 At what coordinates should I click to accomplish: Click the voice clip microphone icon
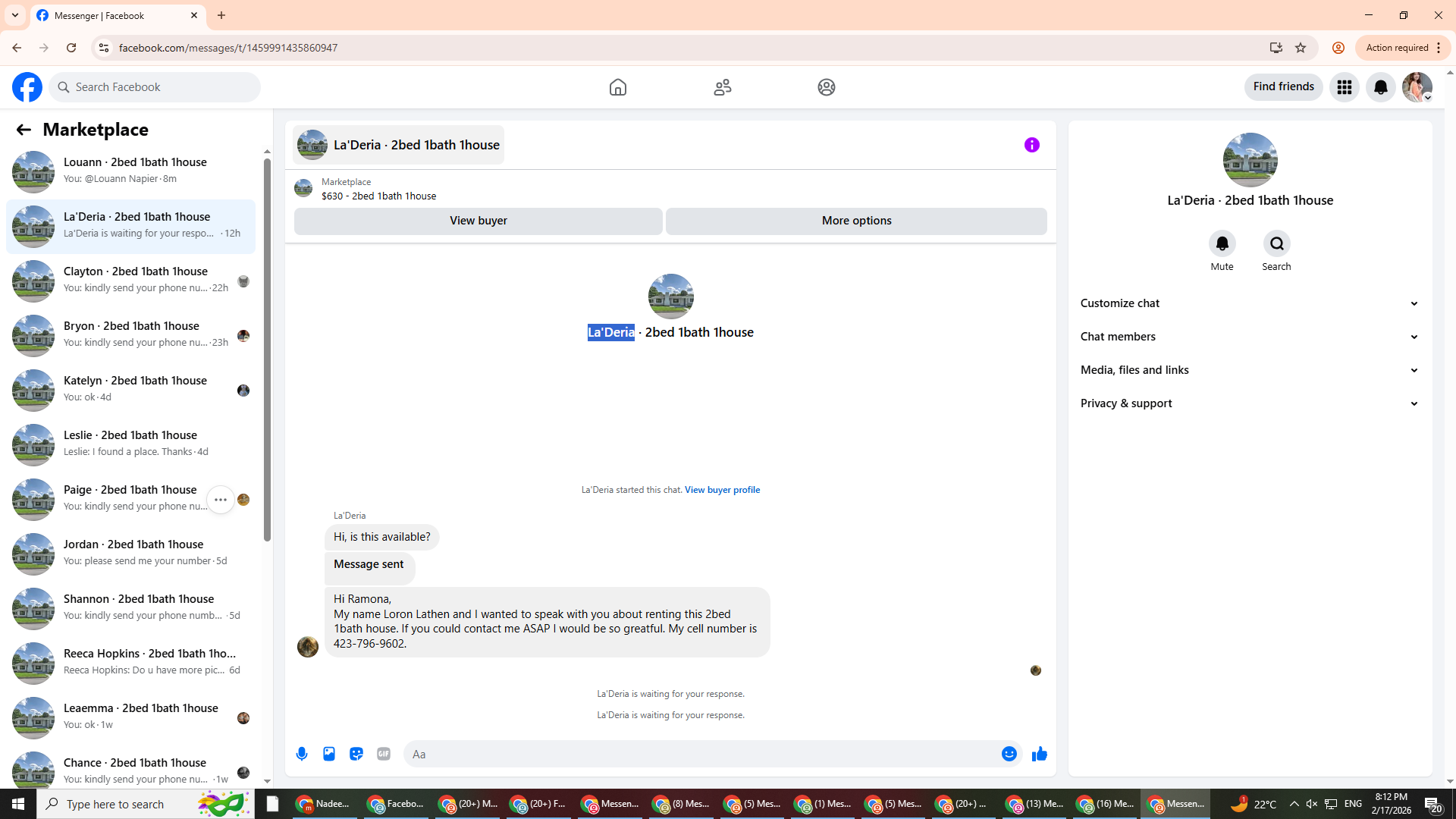(x=302, y=754)
